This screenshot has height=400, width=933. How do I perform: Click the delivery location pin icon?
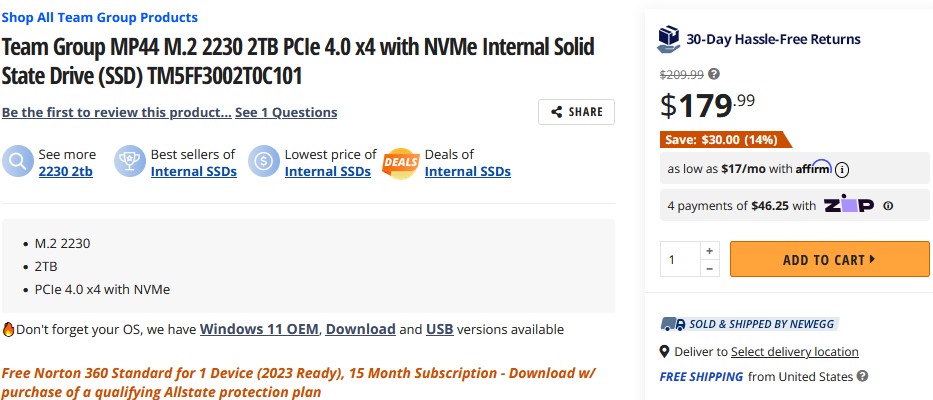pyautogui.click(x=665, y=352)
